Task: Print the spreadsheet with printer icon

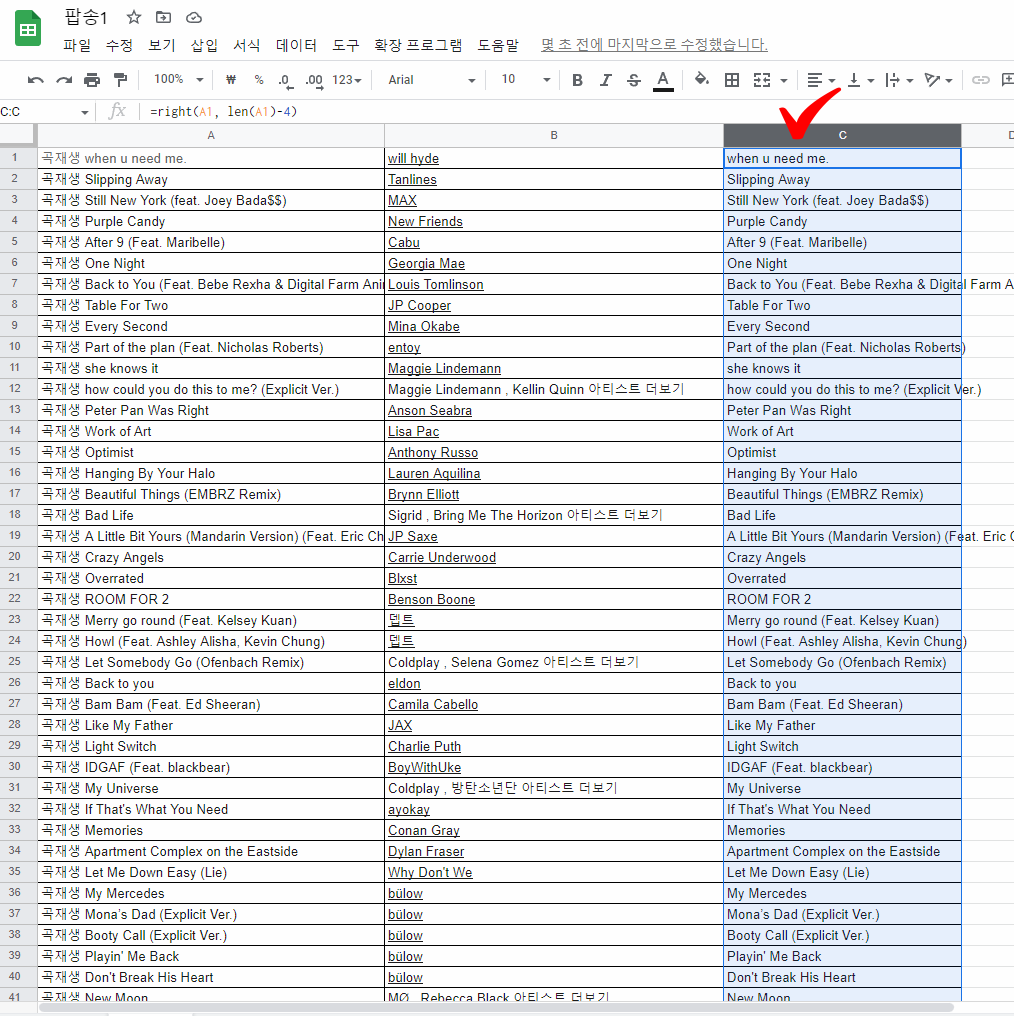Action: [92, 80]
